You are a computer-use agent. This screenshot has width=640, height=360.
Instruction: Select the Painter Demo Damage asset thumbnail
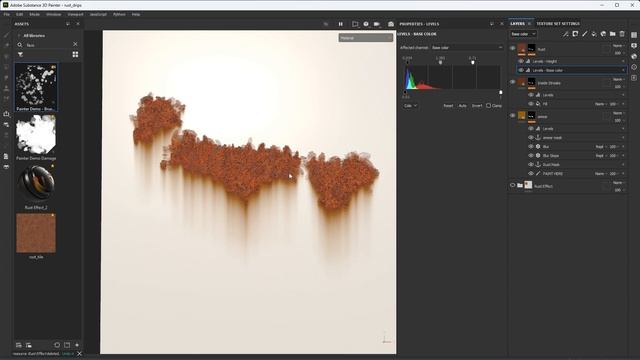point(36,134)
